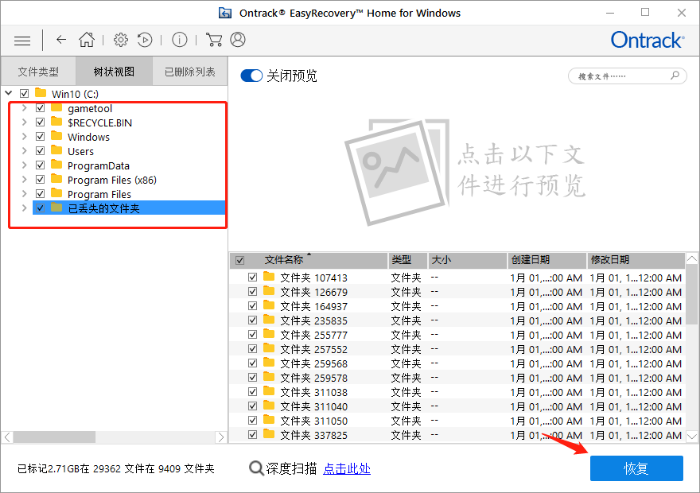Viewport: 700px width, 493px height.
Task: Sort by 修改日期 column header
Action: click(636, 260)
